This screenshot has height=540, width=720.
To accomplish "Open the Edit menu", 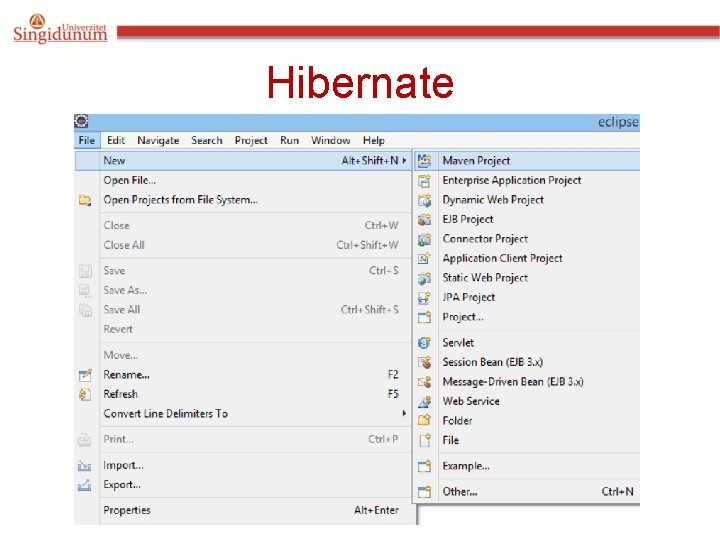I will 116,141.
